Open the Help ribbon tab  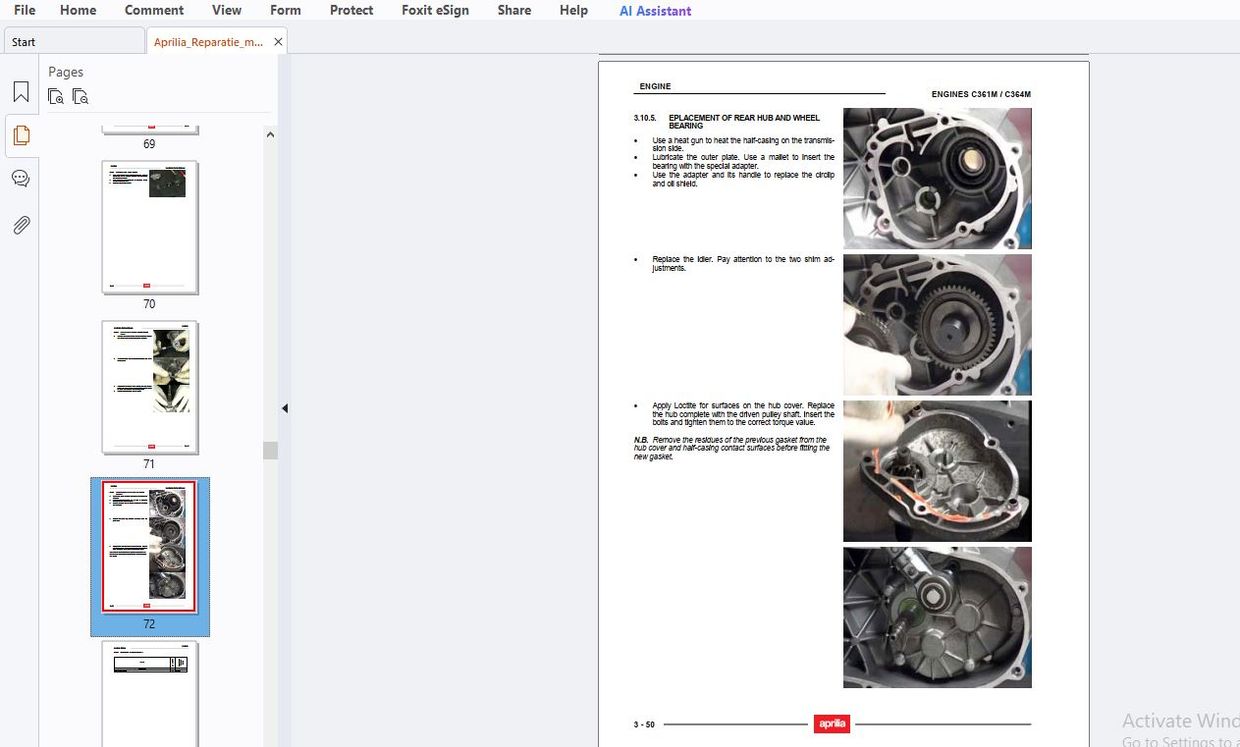pyautogui.click(x=574, y=10)
